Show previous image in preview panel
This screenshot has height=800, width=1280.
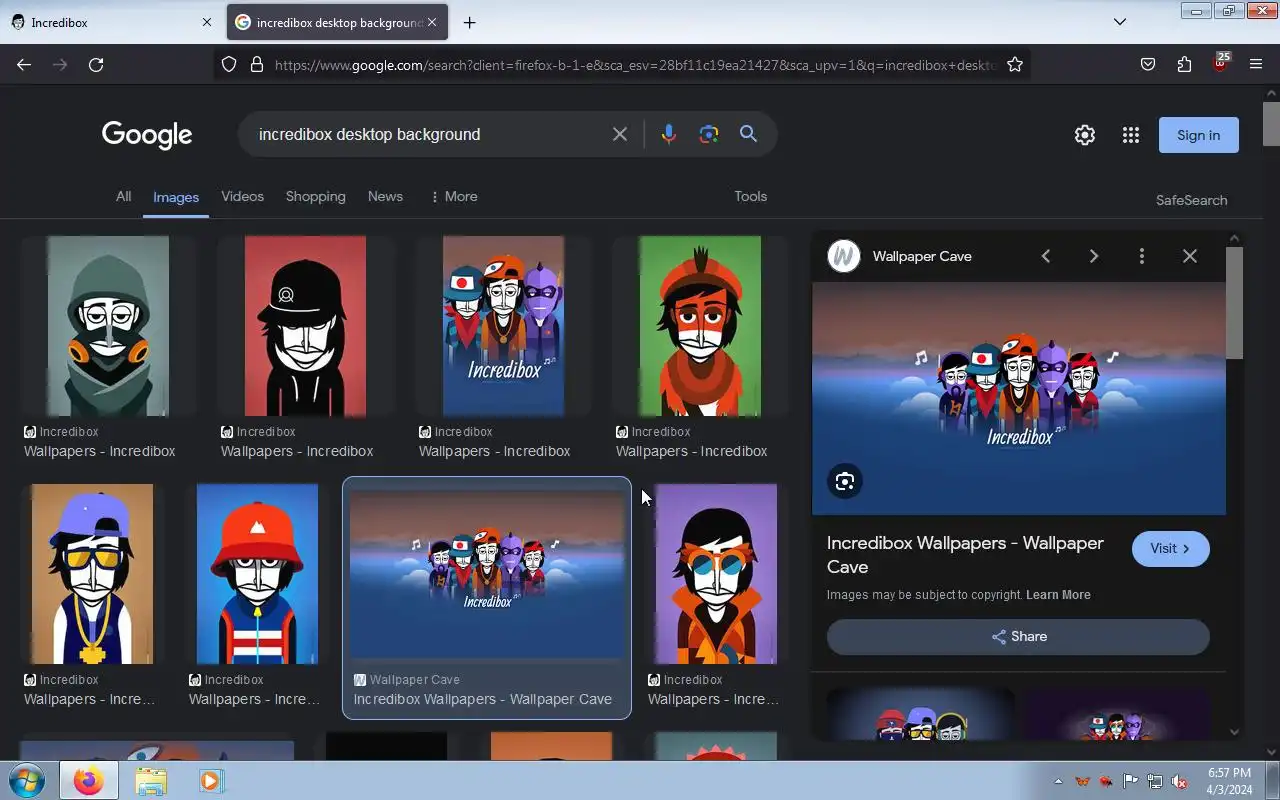click(1046, 256)
